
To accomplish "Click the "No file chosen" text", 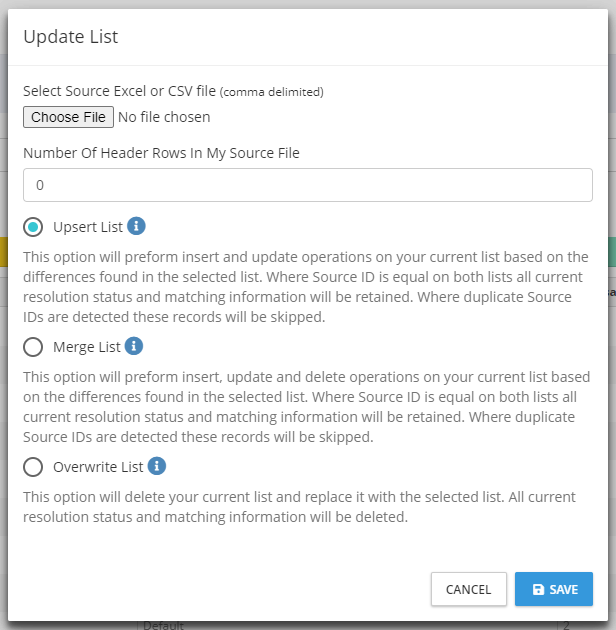I will pos(164,117).
